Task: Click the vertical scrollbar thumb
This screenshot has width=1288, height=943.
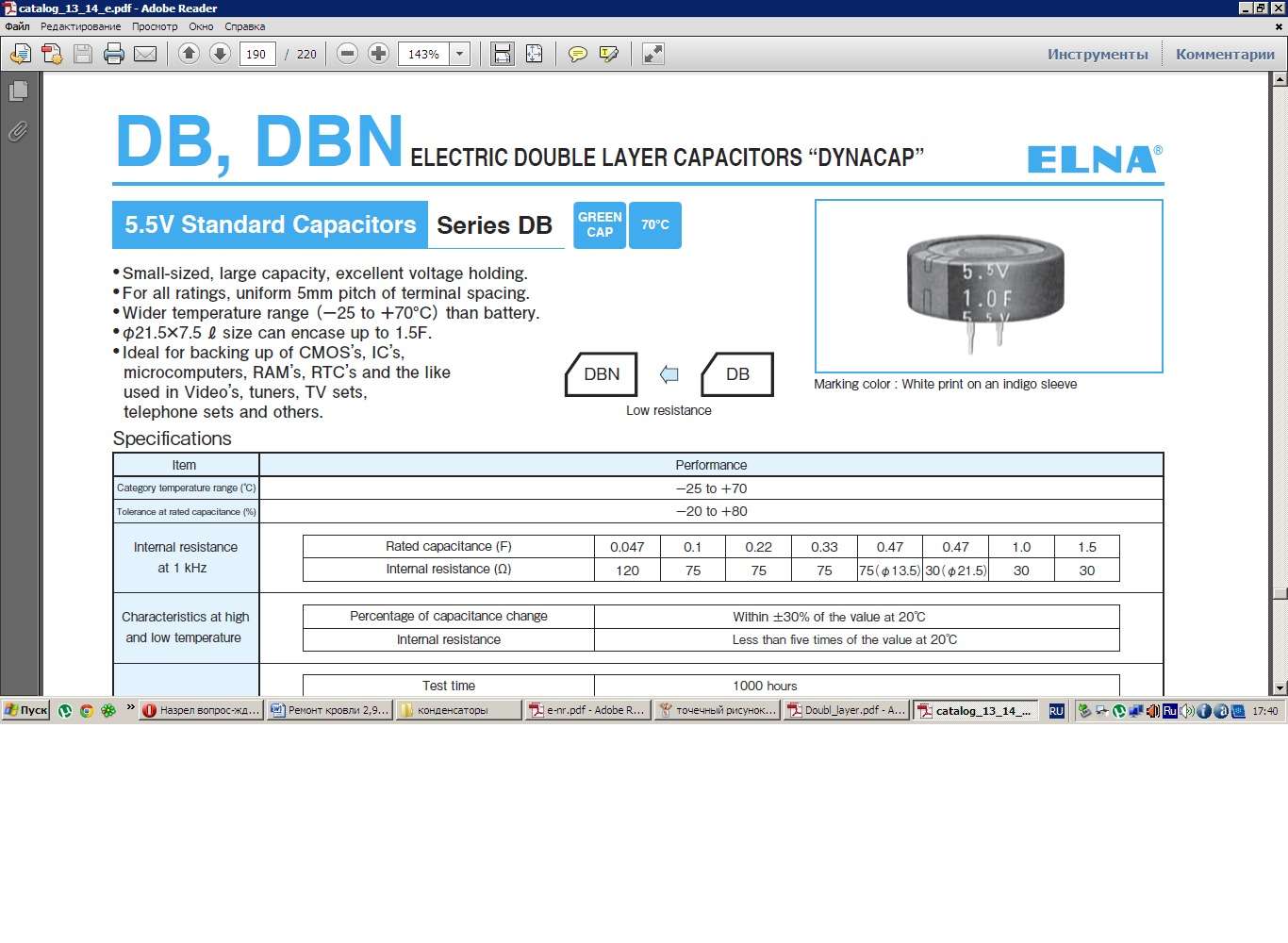Action: coord(1280,593)
